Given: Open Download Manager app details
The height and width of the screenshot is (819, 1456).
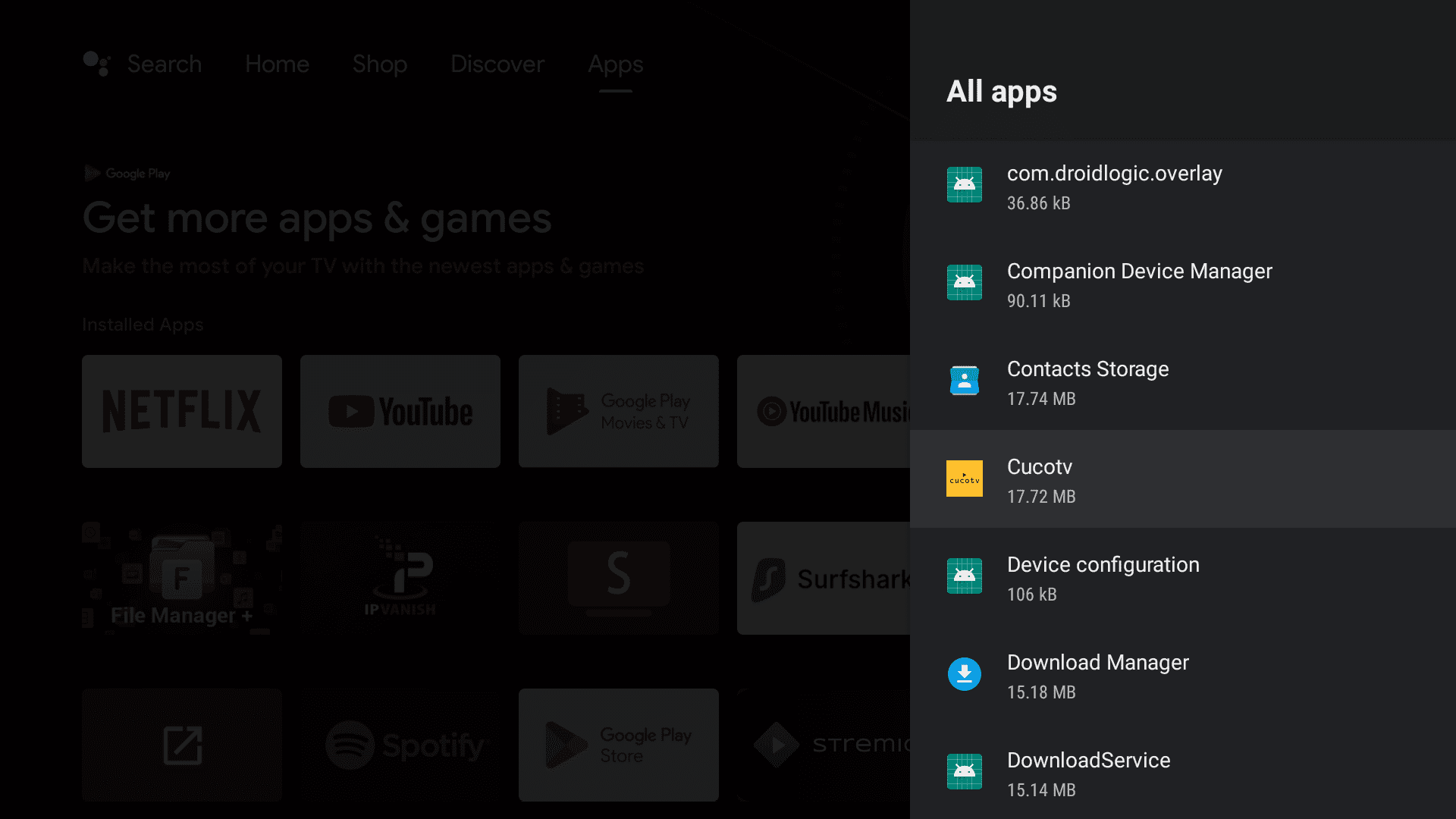Looking at the screenshot, I should [x=1183, y=674].
